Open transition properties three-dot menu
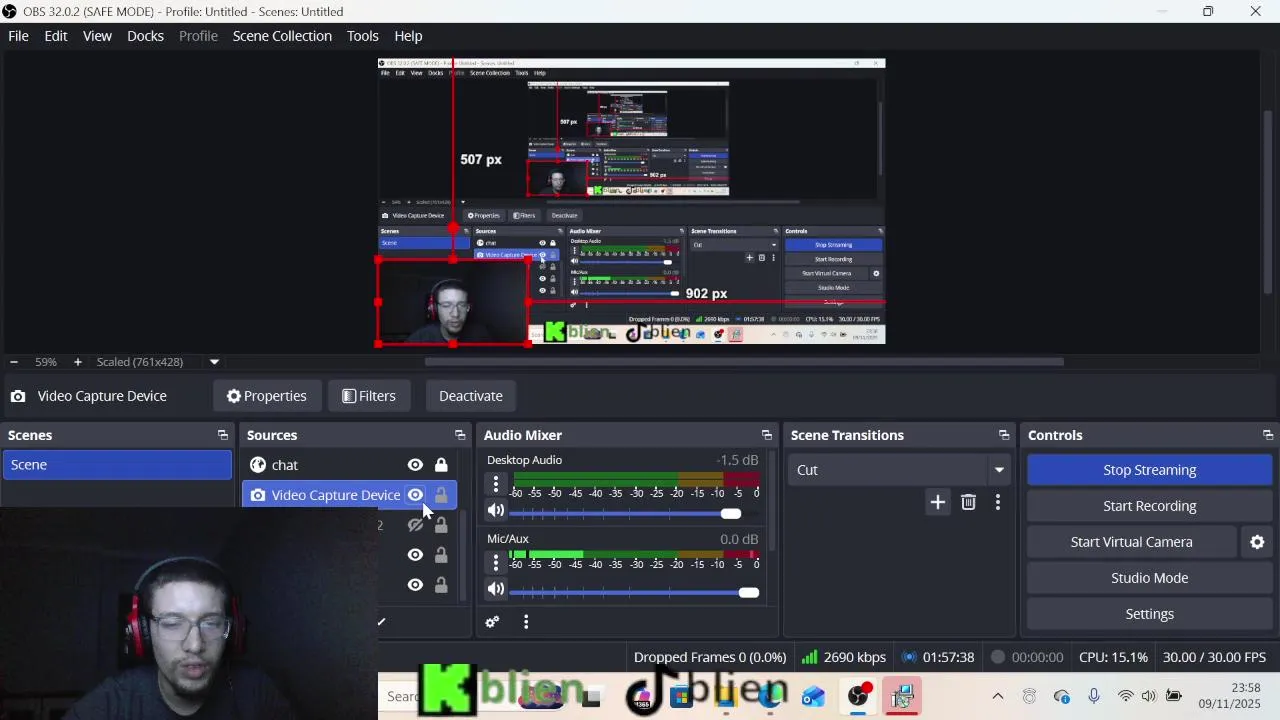 997,502
